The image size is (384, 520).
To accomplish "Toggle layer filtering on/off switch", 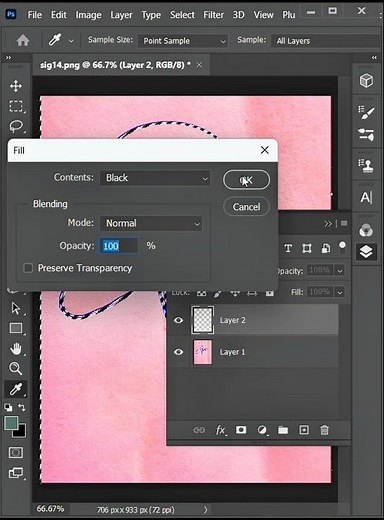I will tap(342, 247).
